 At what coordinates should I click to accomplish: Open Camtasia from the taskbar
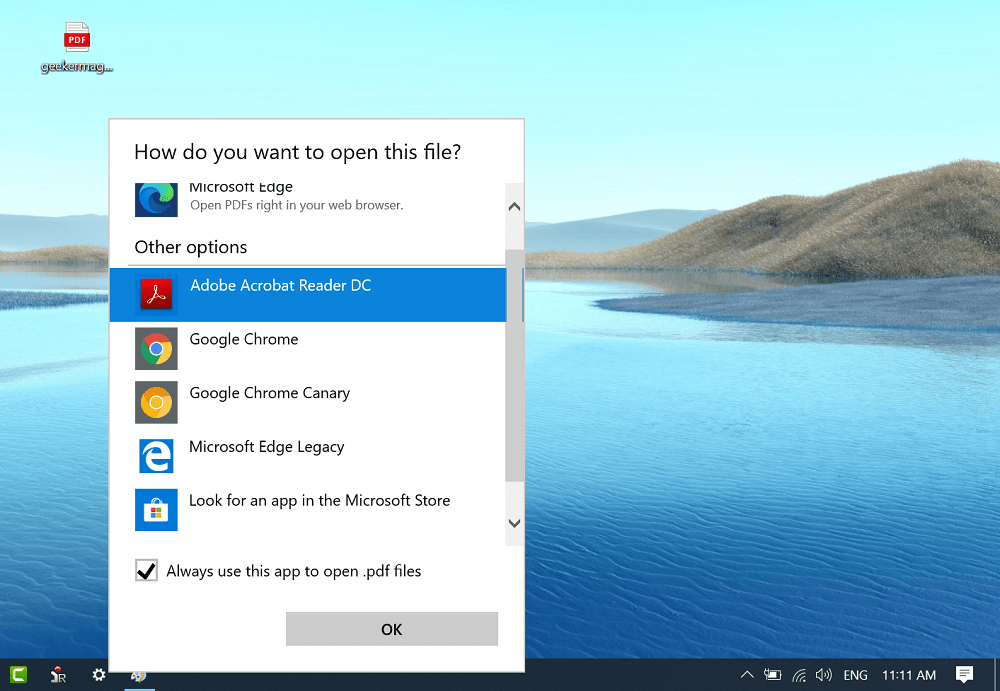(x=18, y=674)
